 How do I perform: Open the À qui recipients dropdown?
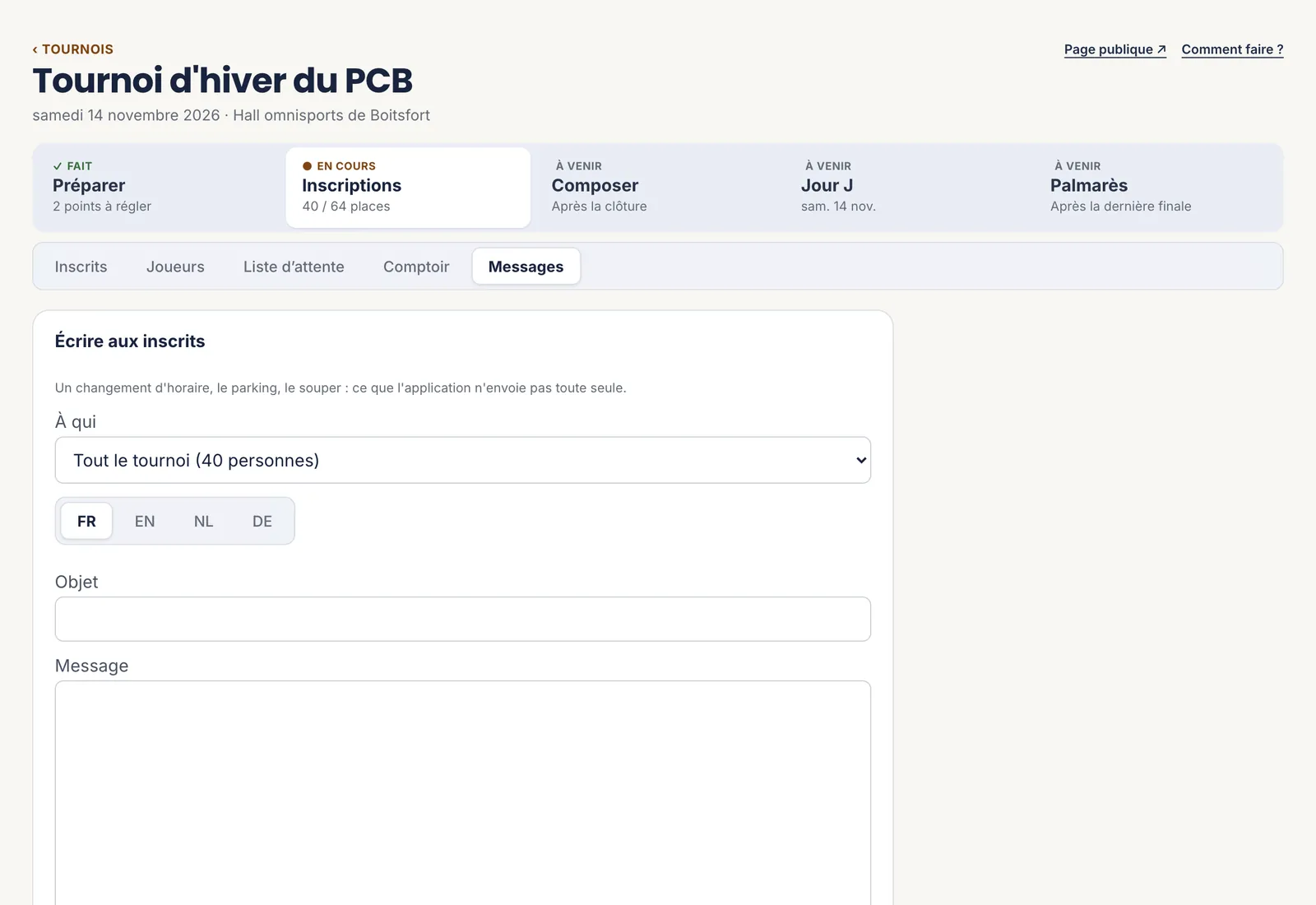(463, 460)
